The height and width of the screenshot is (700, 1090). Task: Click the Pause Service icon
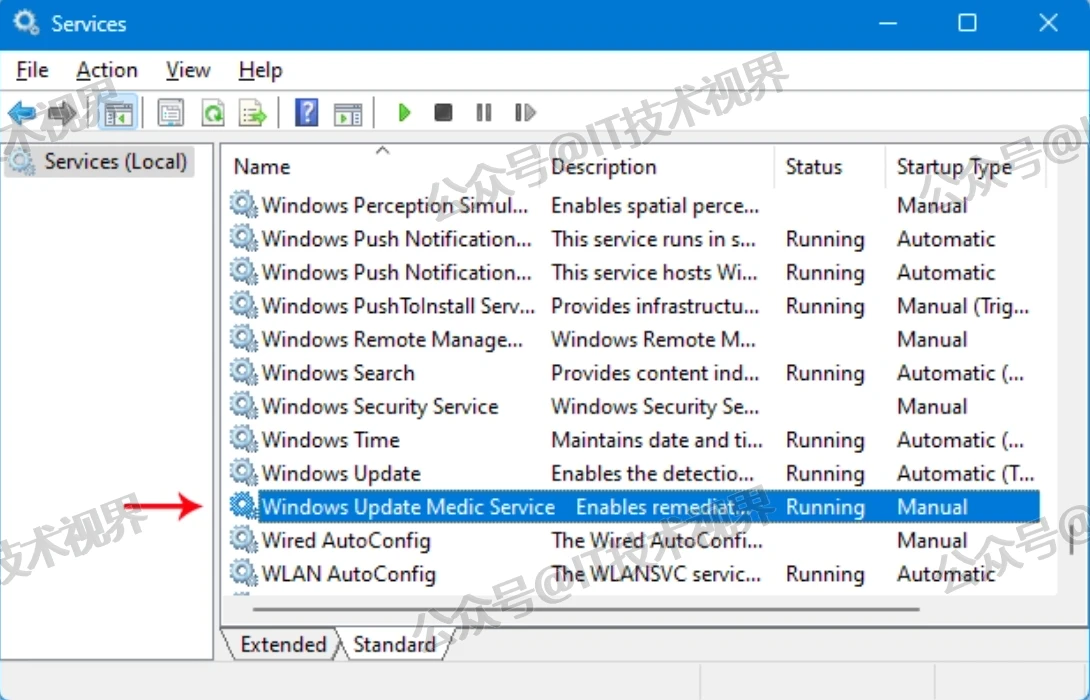tap(484, 113)
